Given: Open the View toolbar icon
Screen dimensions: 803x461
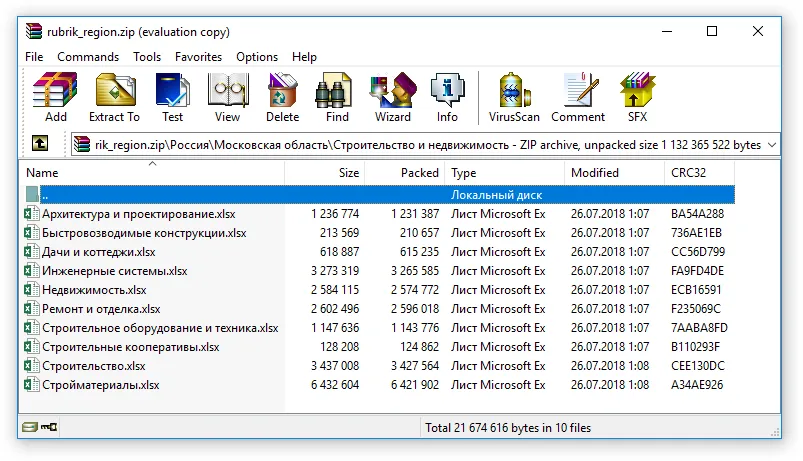Looking at the screenshot, I should coord(227,97).
